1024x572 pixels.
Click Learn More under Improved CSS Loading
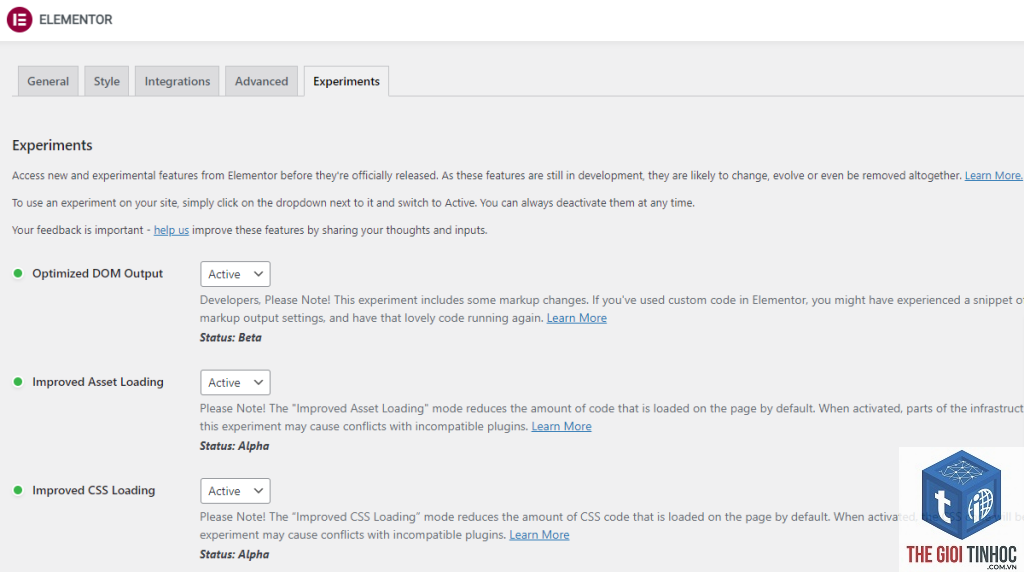(539, 535)
